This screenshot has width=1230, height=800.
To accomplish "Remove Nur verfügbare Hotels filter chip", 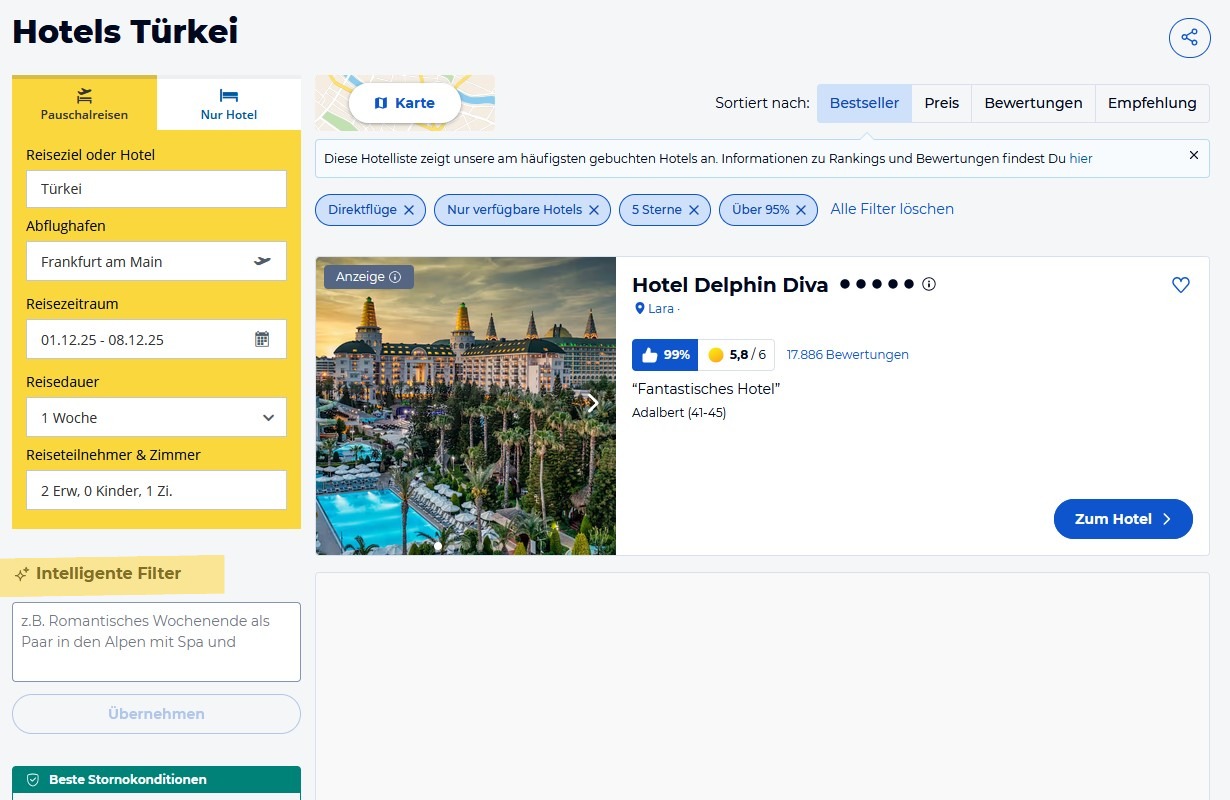I will [x=593, y=210].
